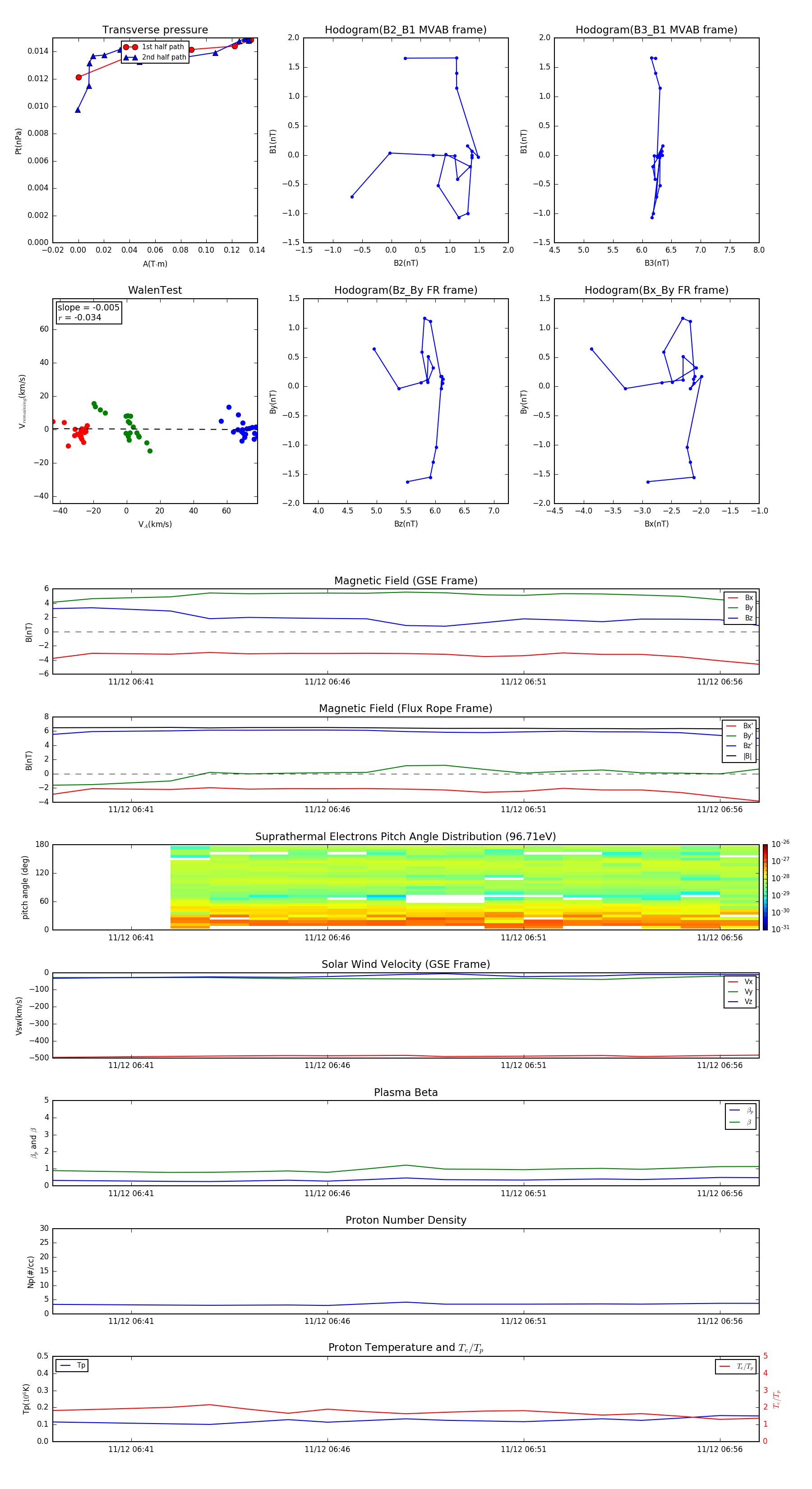Viewport: 812px width, 1489px height.
Task: Click the 'Proton Temperature and Te/Tp' title
Action: coord(406,1348)
